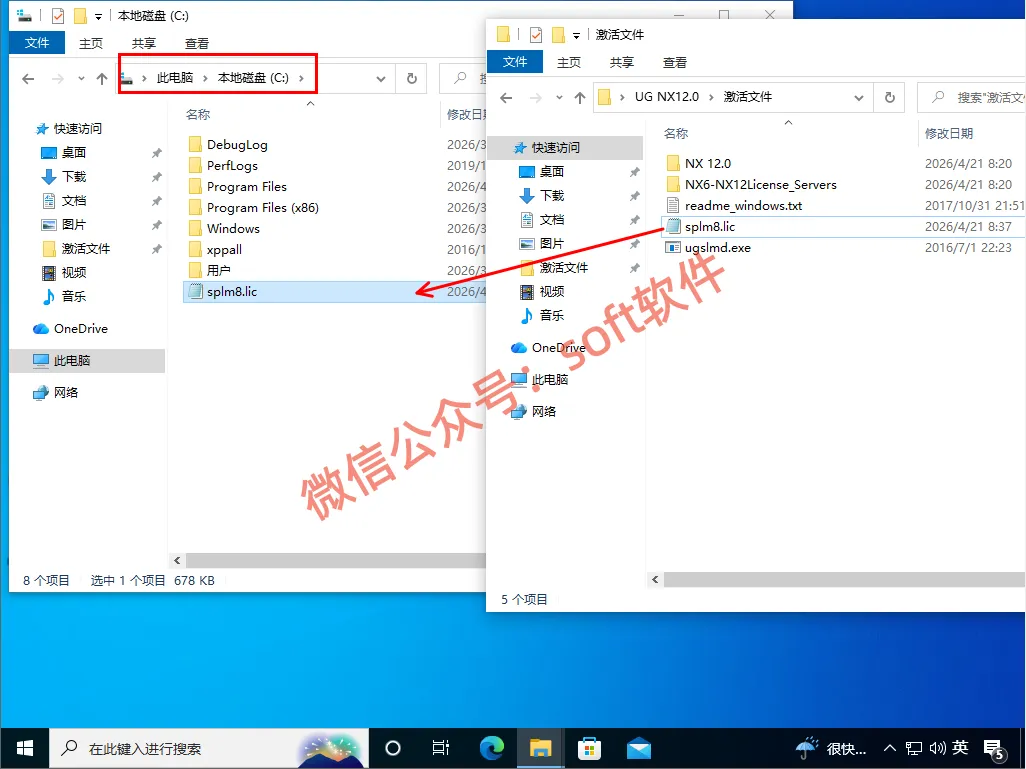Screen dimensions: 1026x769
Task: Go up one level in 激活文件 window
Action: (x=580, y=98)
